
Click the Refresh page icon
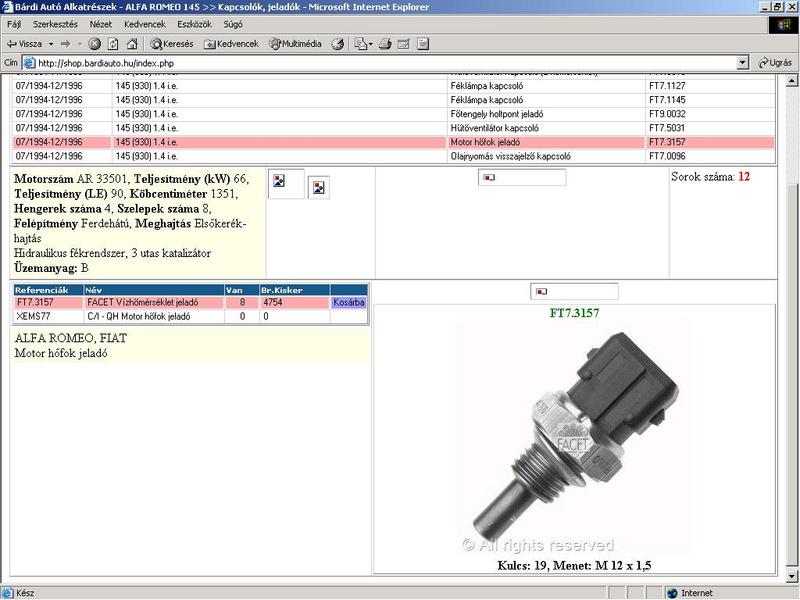point(113,44)
